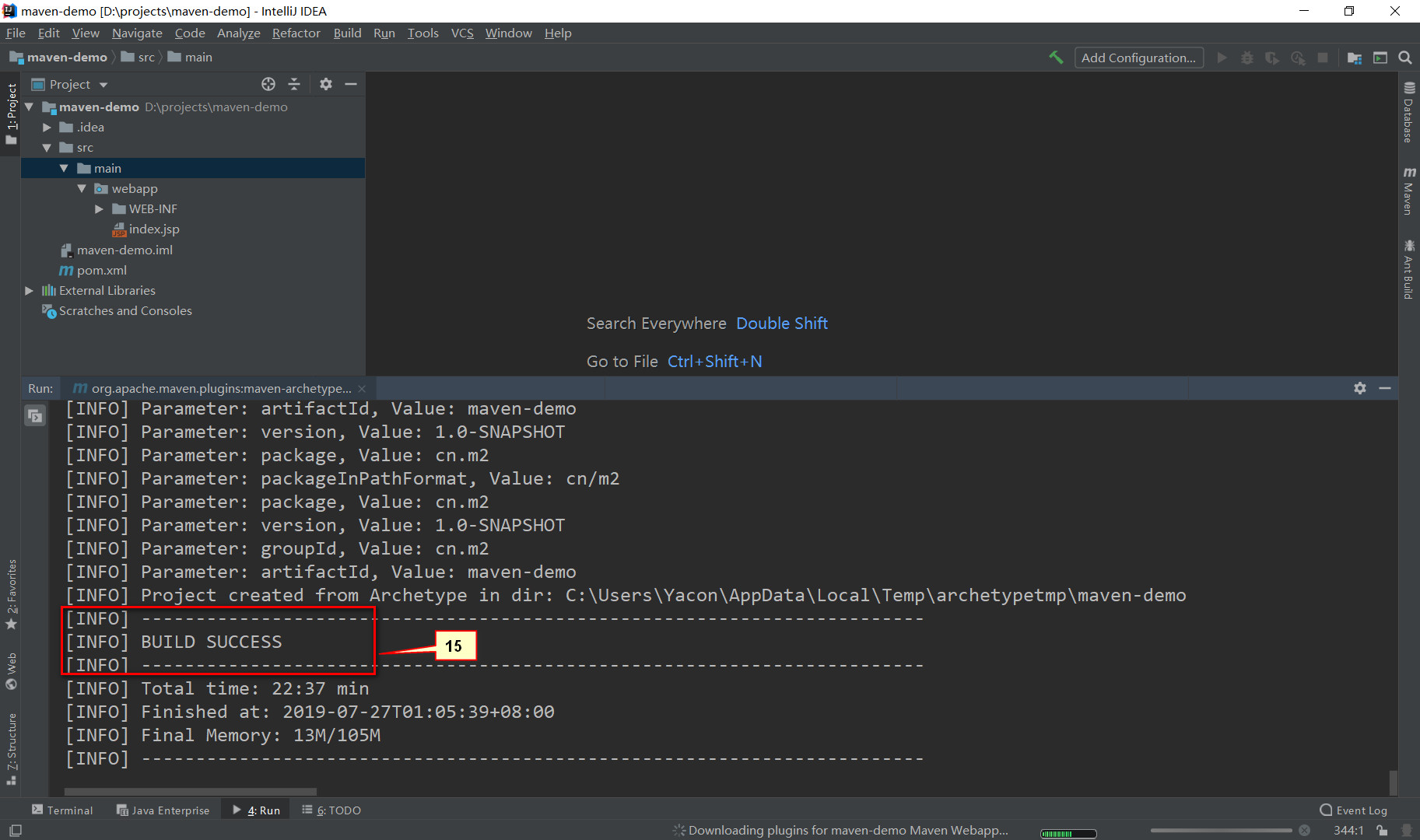Viewport: 1420px width, 840px height.
Task: Expand the .idea folder
Action: coord(47,128)
